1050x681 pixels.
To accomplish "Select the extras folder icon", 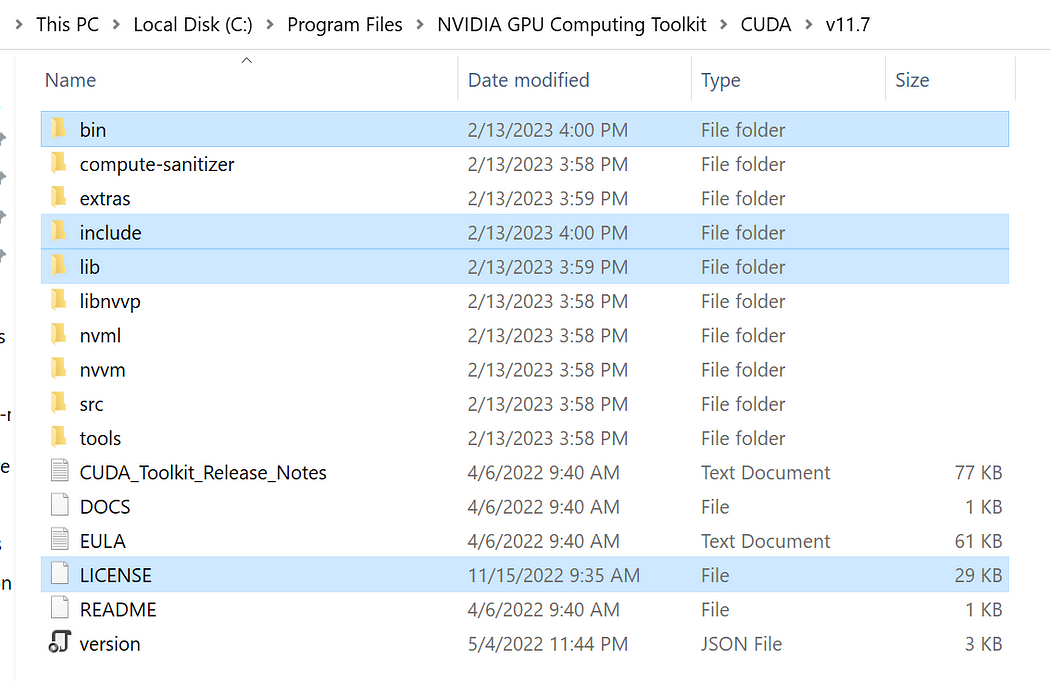I will [x=59, y=196].
